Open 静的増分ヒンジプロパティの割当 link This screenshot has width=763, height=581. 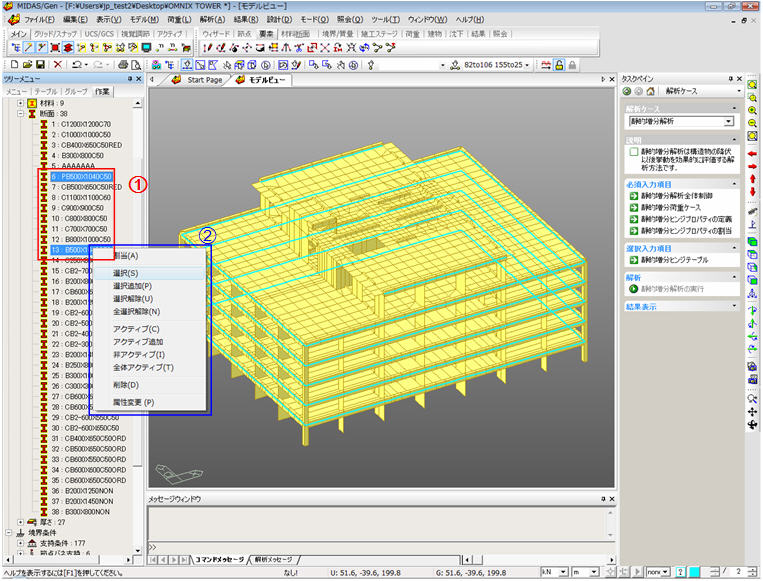[x=686, y=231]
